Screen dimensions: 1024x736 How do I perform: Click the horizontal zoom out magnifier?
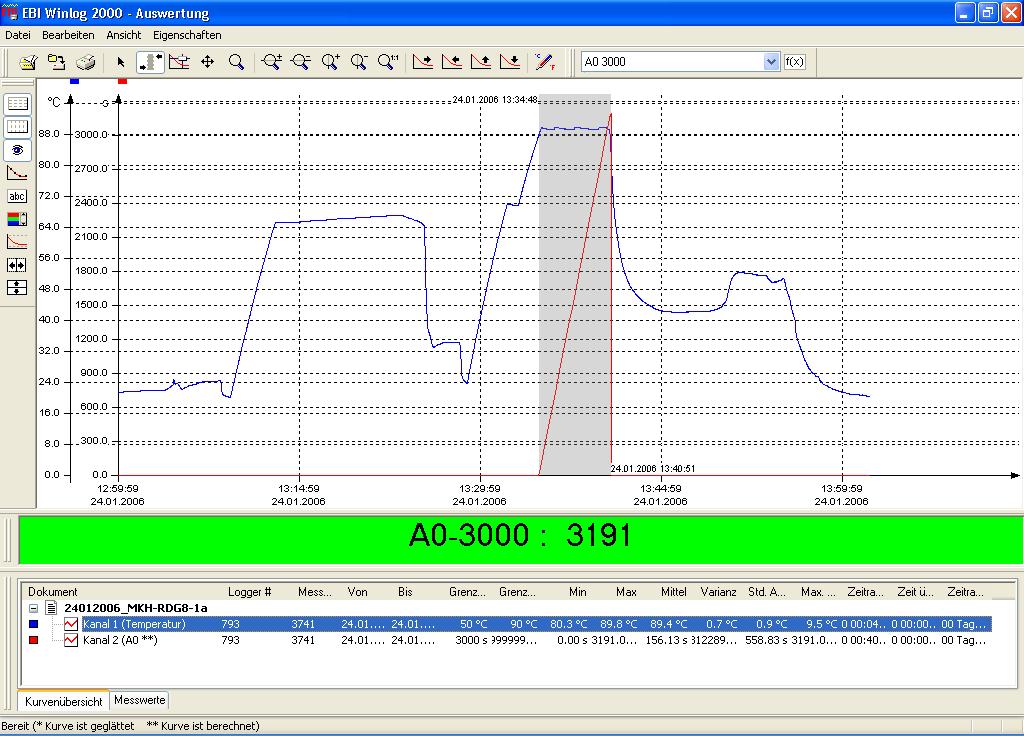[301, 62]
